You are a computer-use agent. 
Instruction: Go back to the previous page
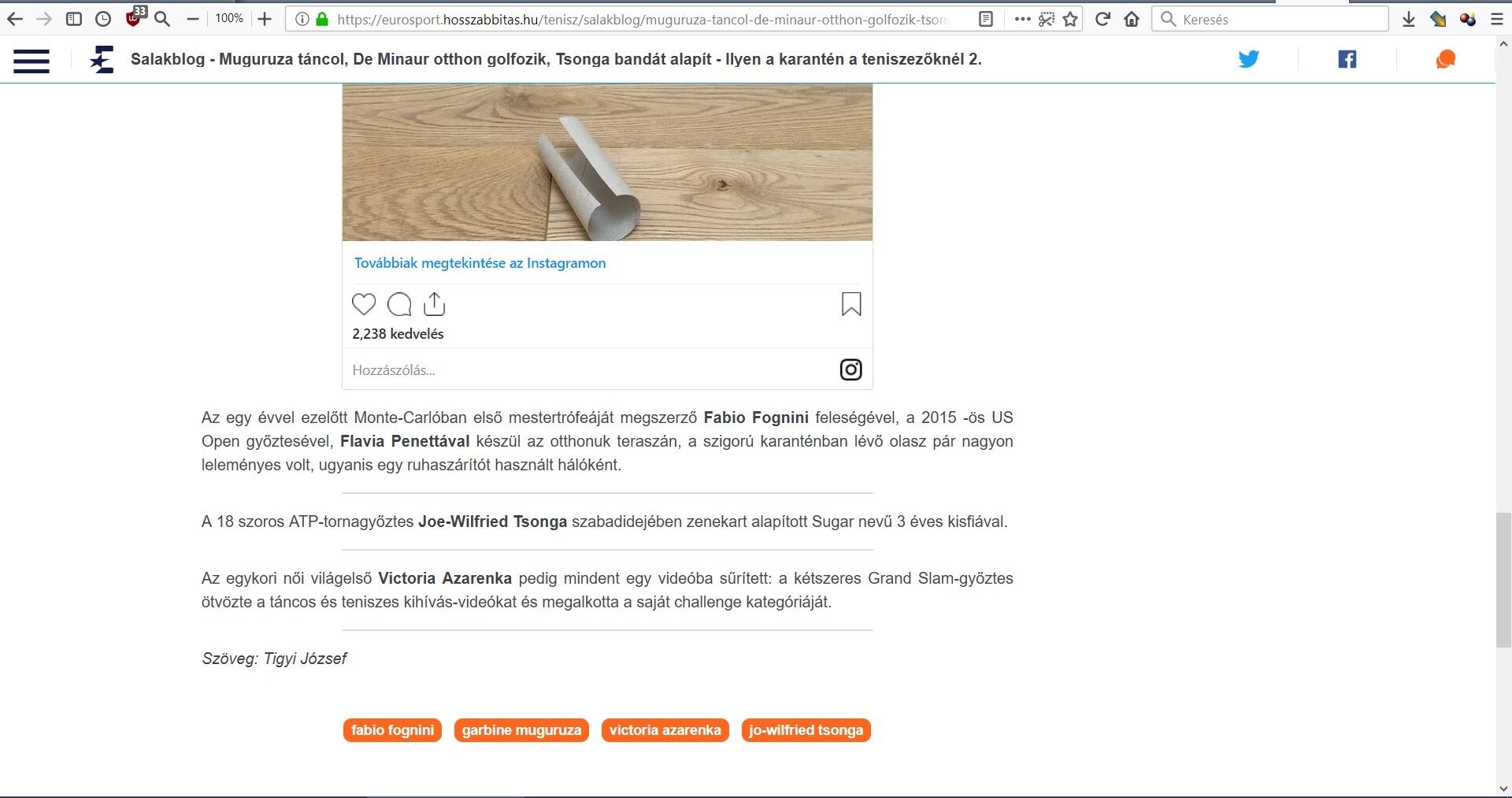(14, 19)
